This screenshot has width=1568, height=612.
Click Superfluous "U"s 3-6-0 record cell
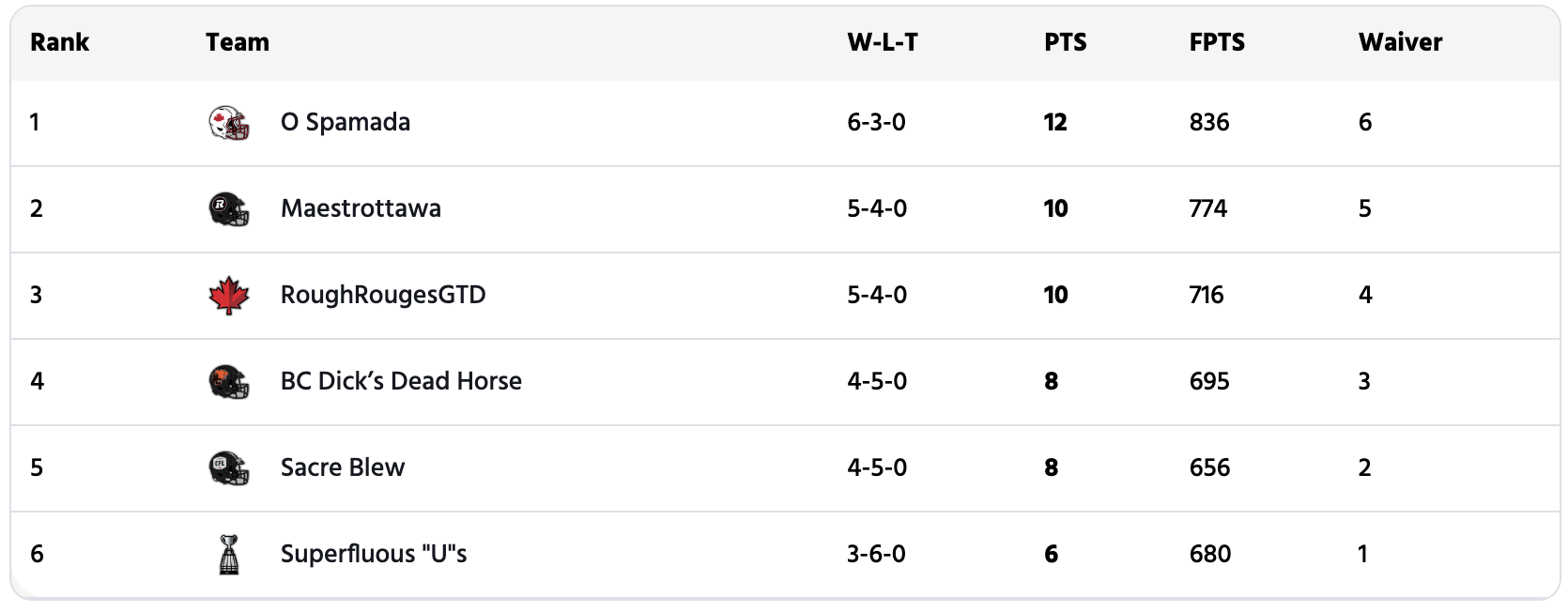876,554
